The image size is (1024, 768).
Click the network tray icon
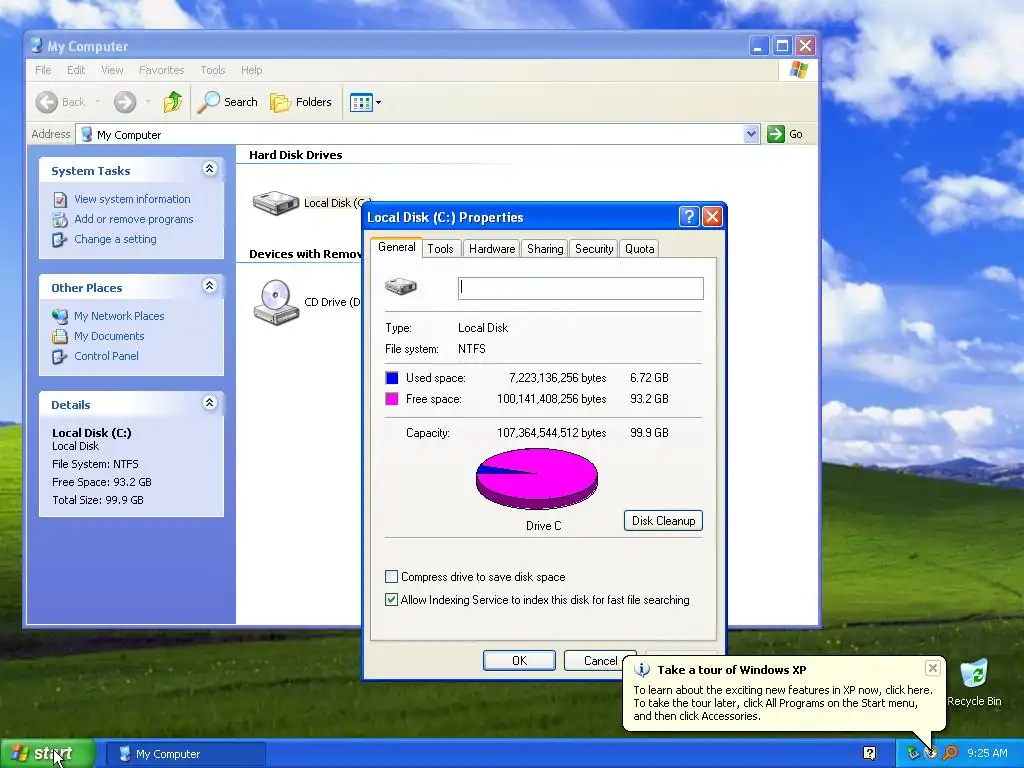point(912,753)
